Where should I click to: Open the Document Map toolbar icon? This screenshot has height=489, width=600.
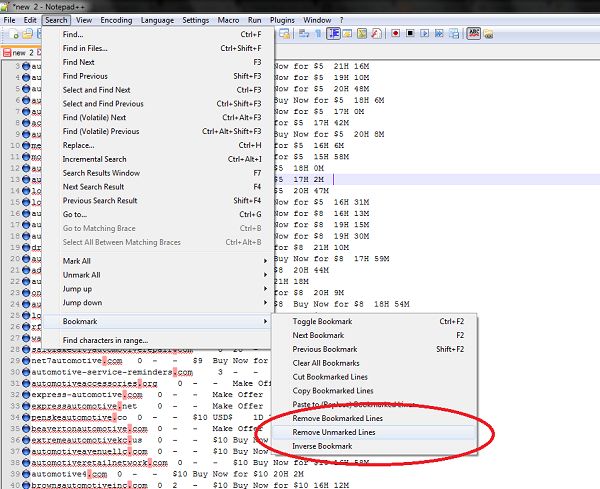tap(362, 34)
